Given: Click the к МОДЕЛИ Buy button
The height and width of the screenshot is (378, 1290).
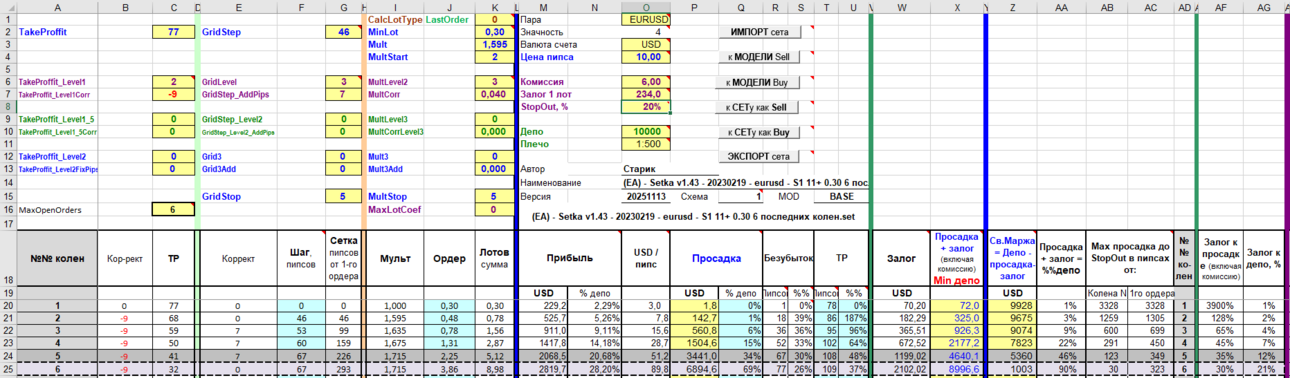Looking at the screenshot, I should point(759,82).
